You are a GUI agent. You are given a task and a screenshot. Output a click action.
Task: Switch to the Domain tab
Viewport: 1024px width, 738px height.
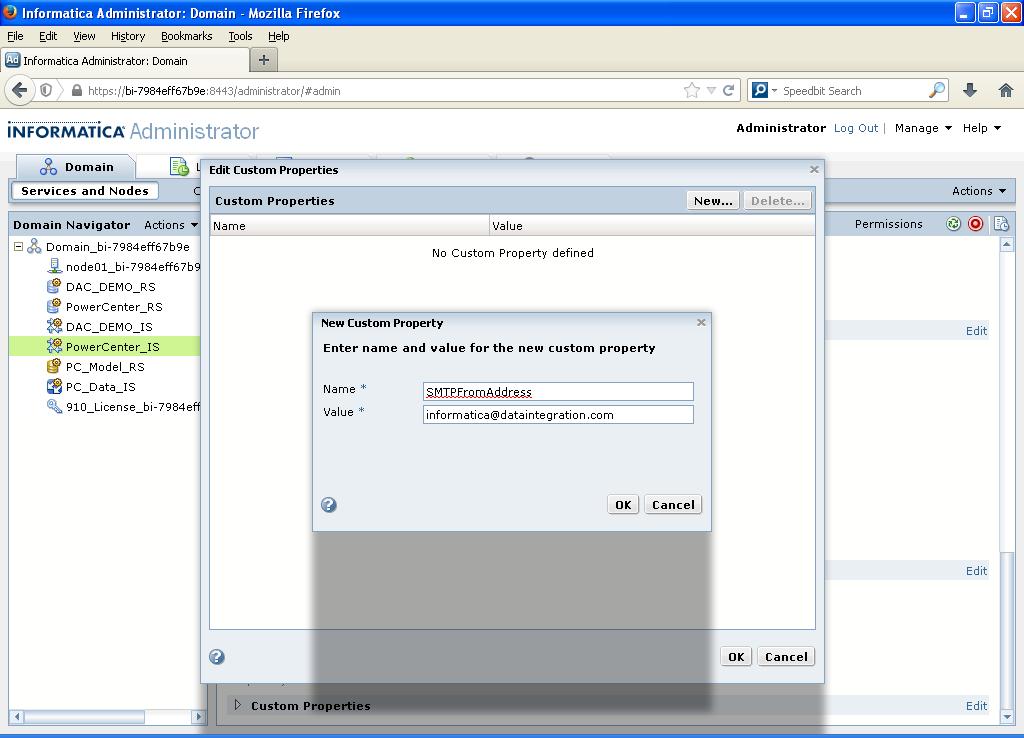point(76,167)
